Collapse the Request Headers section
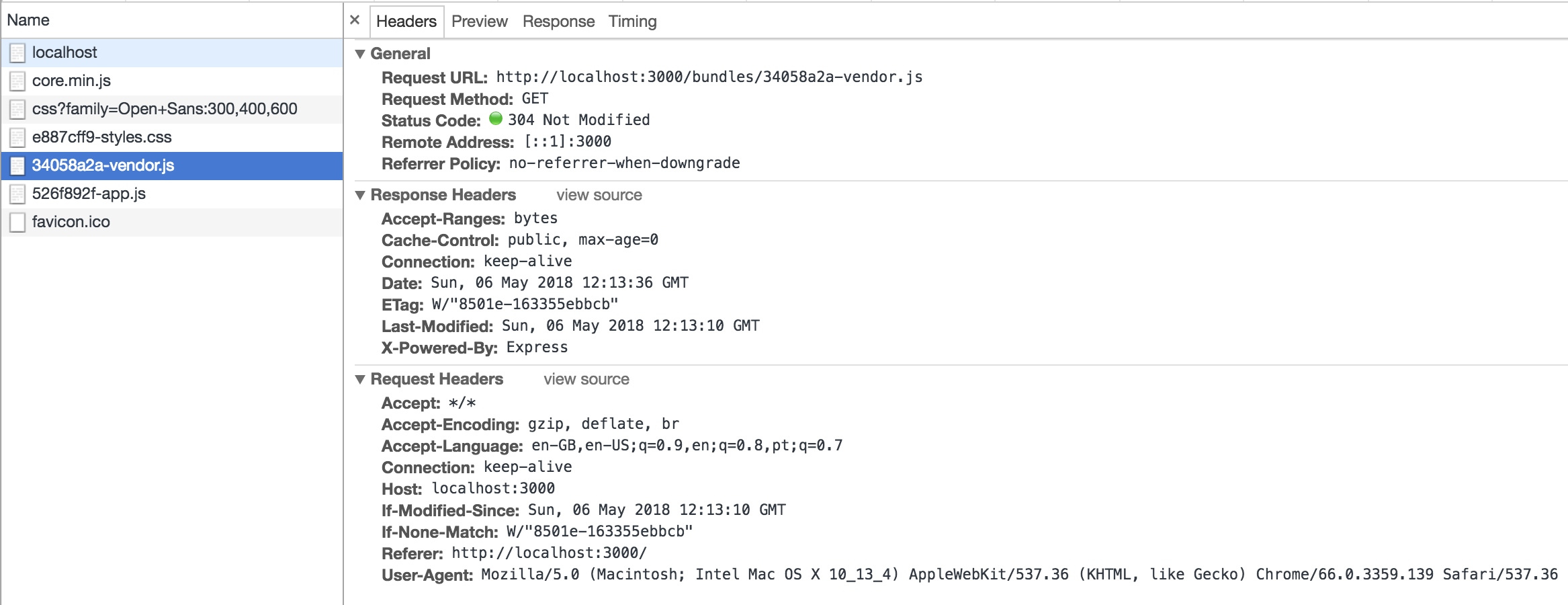Screen dimensions: 1568x605 [x=361, y=379]
